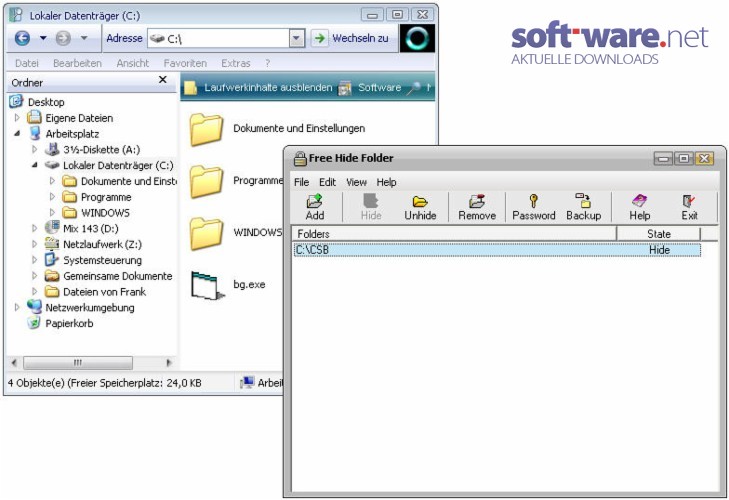Select the C:\CSB folder row
Image resolution: width=729 pixels, height=500 pixels.
(497, 250)
